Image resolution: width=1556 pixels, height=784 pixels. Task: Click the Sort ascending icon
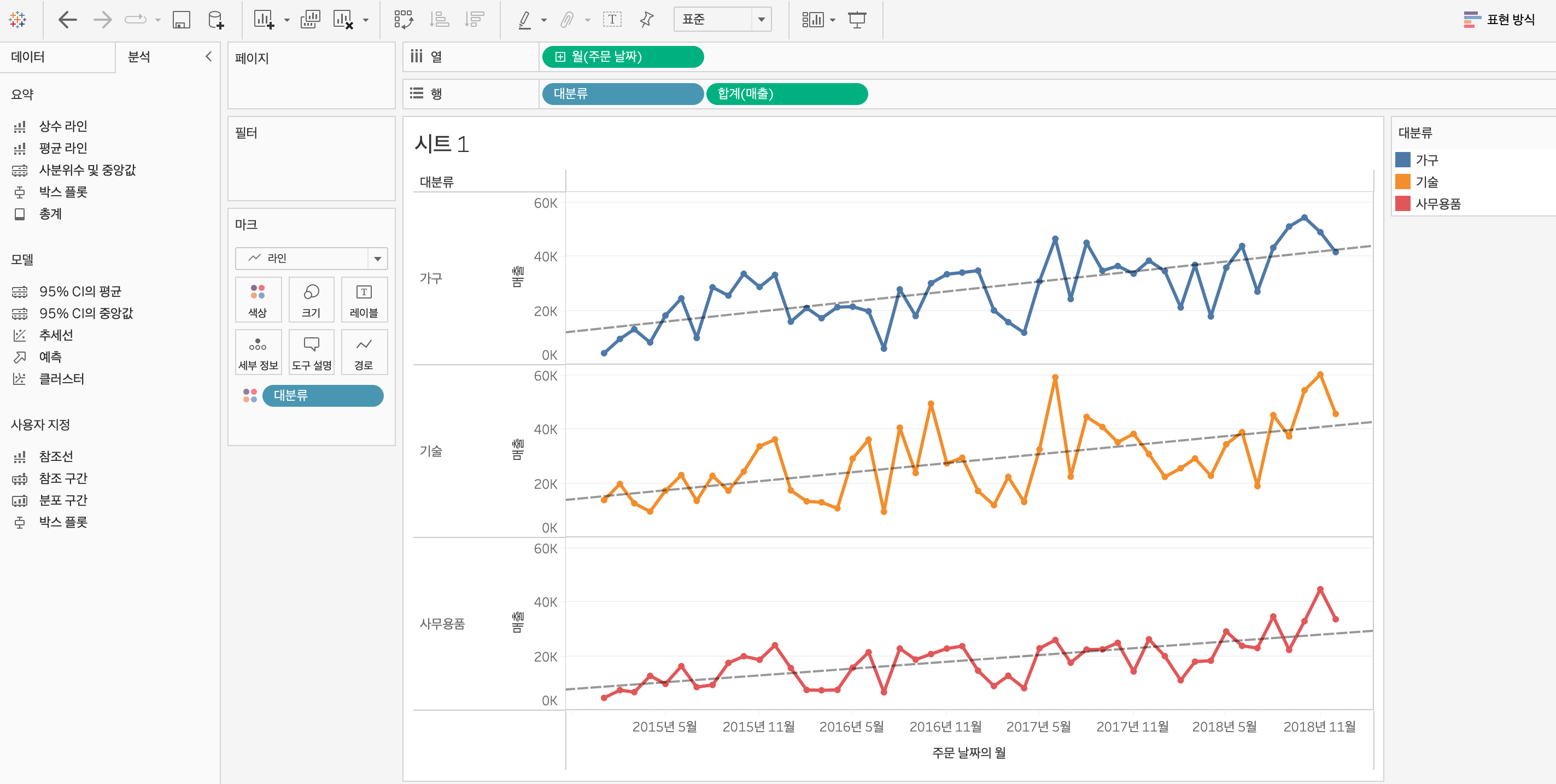click(439, 20)
